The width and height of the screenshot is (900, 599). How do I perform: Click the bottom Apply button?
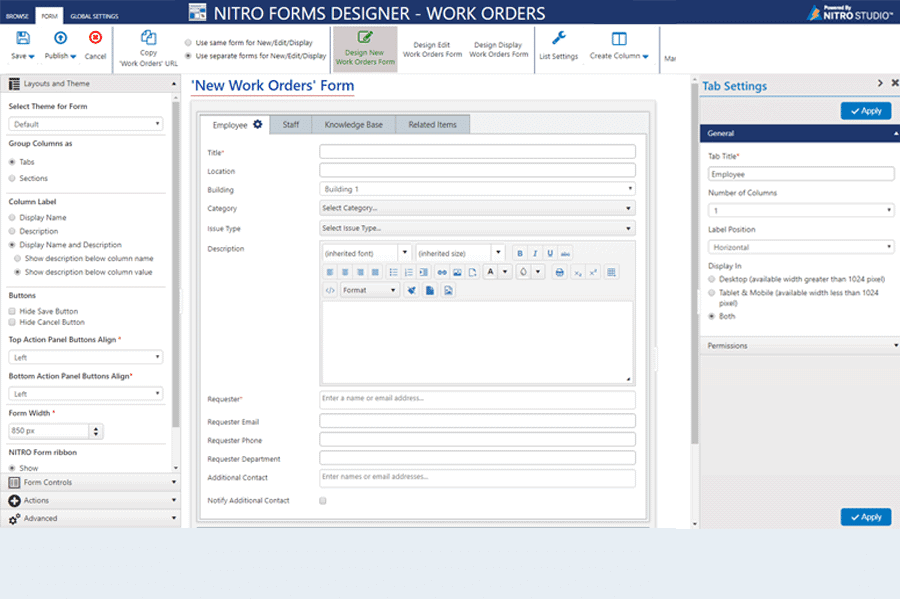point(866,517)
